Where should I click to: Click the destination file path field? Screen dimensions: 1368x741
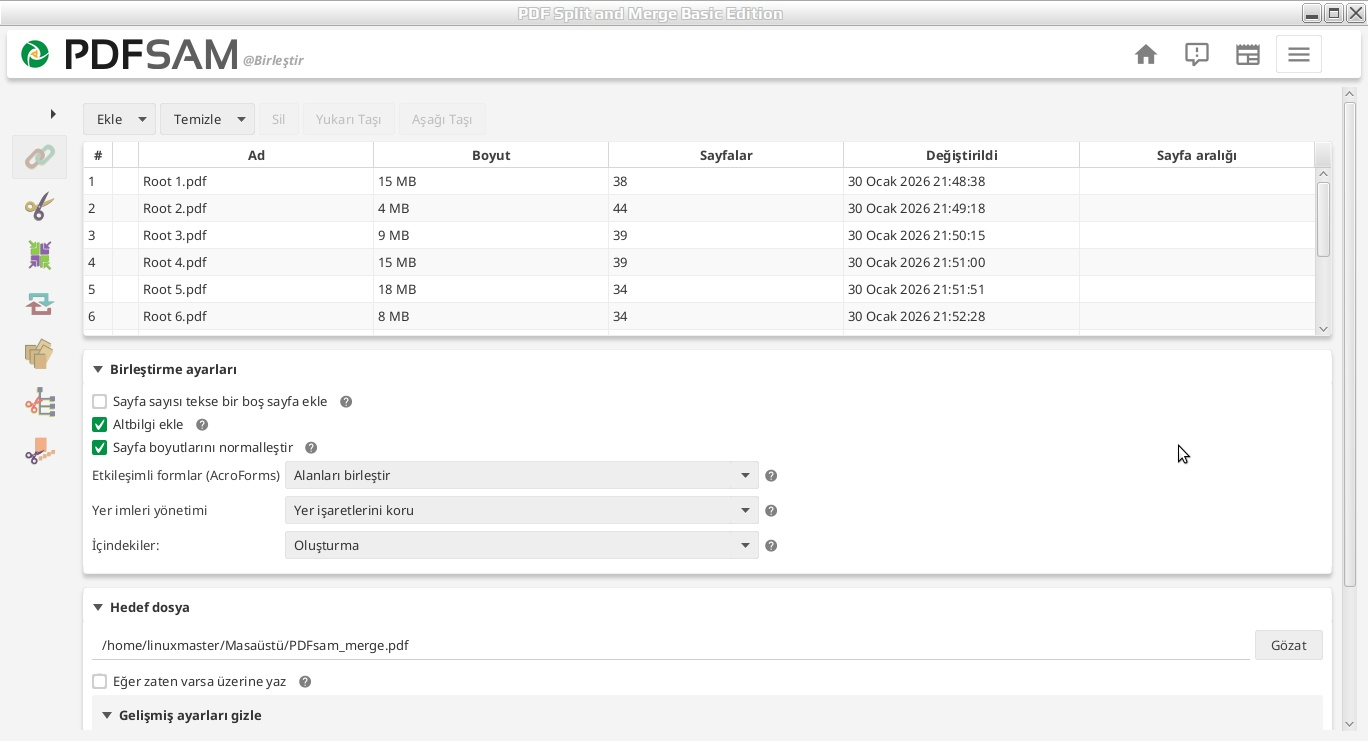tap(672, 645)
